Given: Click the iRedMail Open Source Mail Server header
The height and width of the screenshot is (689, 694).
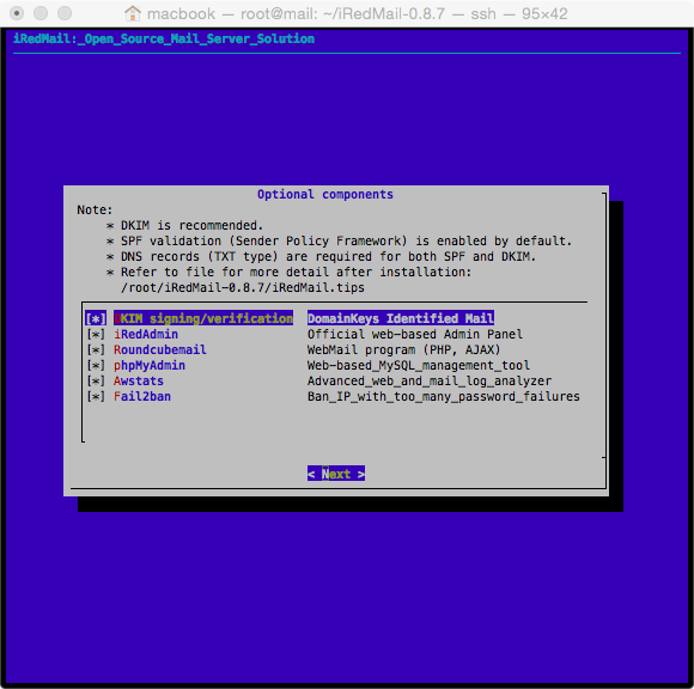Looking at the screenshot, I should coord(164,39).
